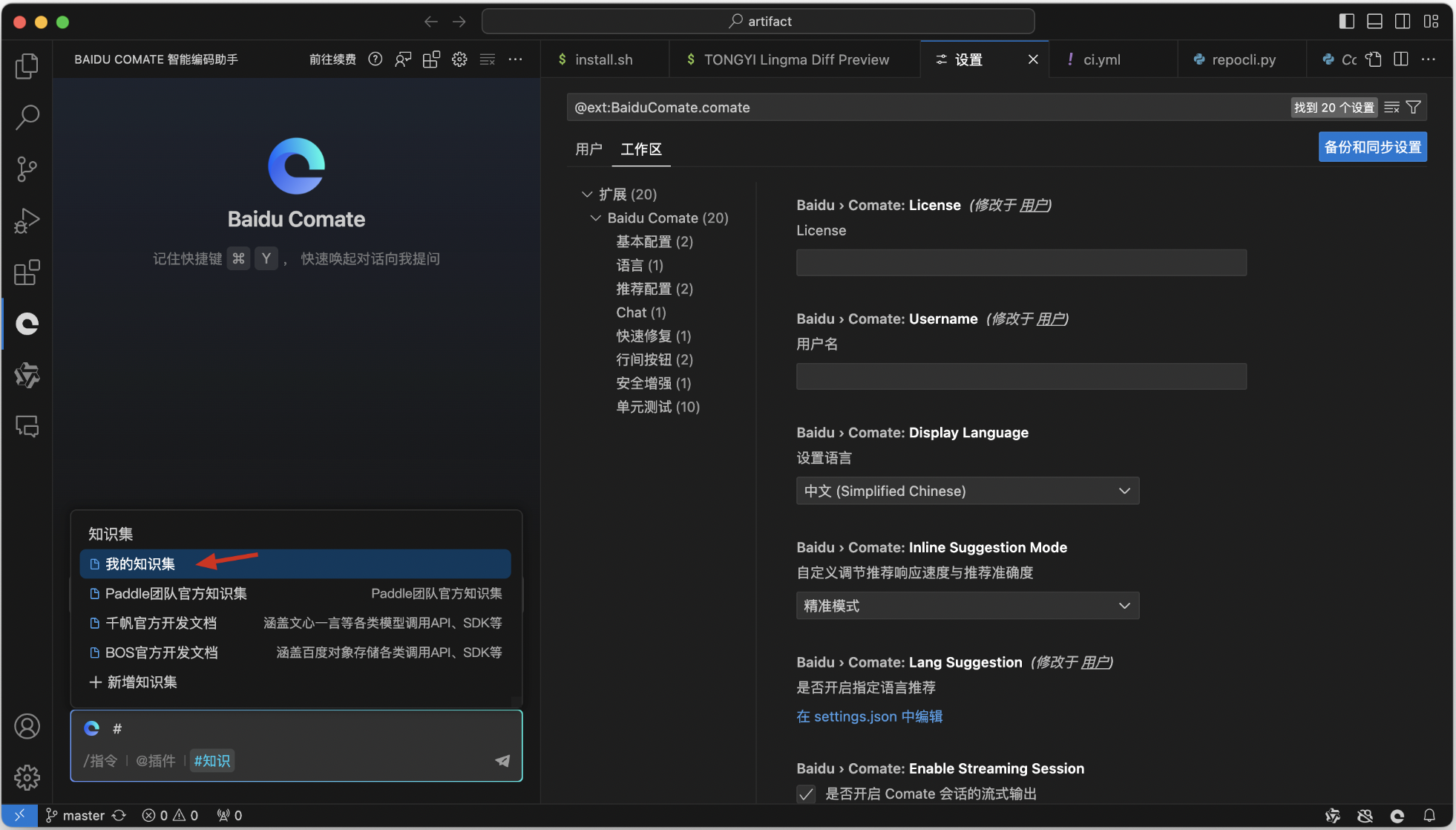The width and height of the screenshot is (1456, 830).
Task: Select 单元测试 (10) in settings tree
Action: [658, 407]
